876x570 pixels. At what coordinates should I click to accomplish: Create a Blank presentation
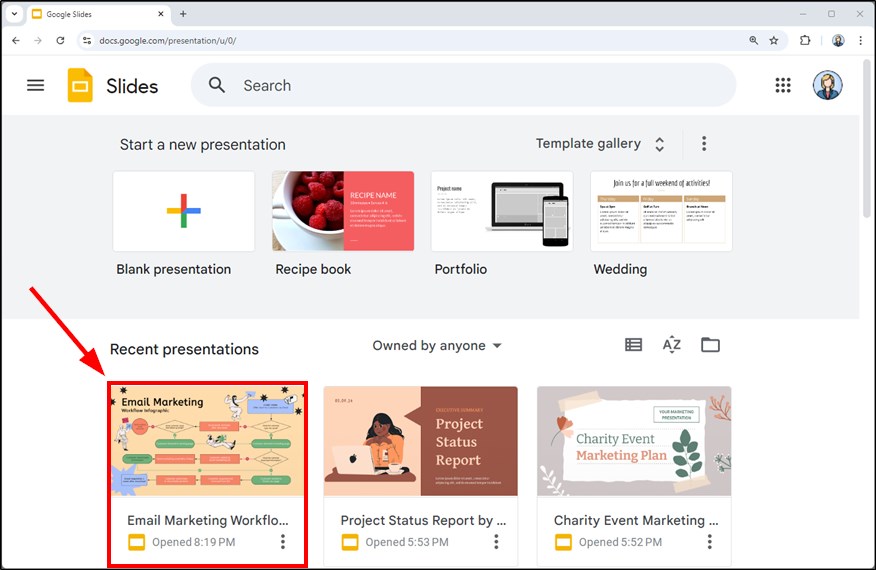tap(183, 211)
